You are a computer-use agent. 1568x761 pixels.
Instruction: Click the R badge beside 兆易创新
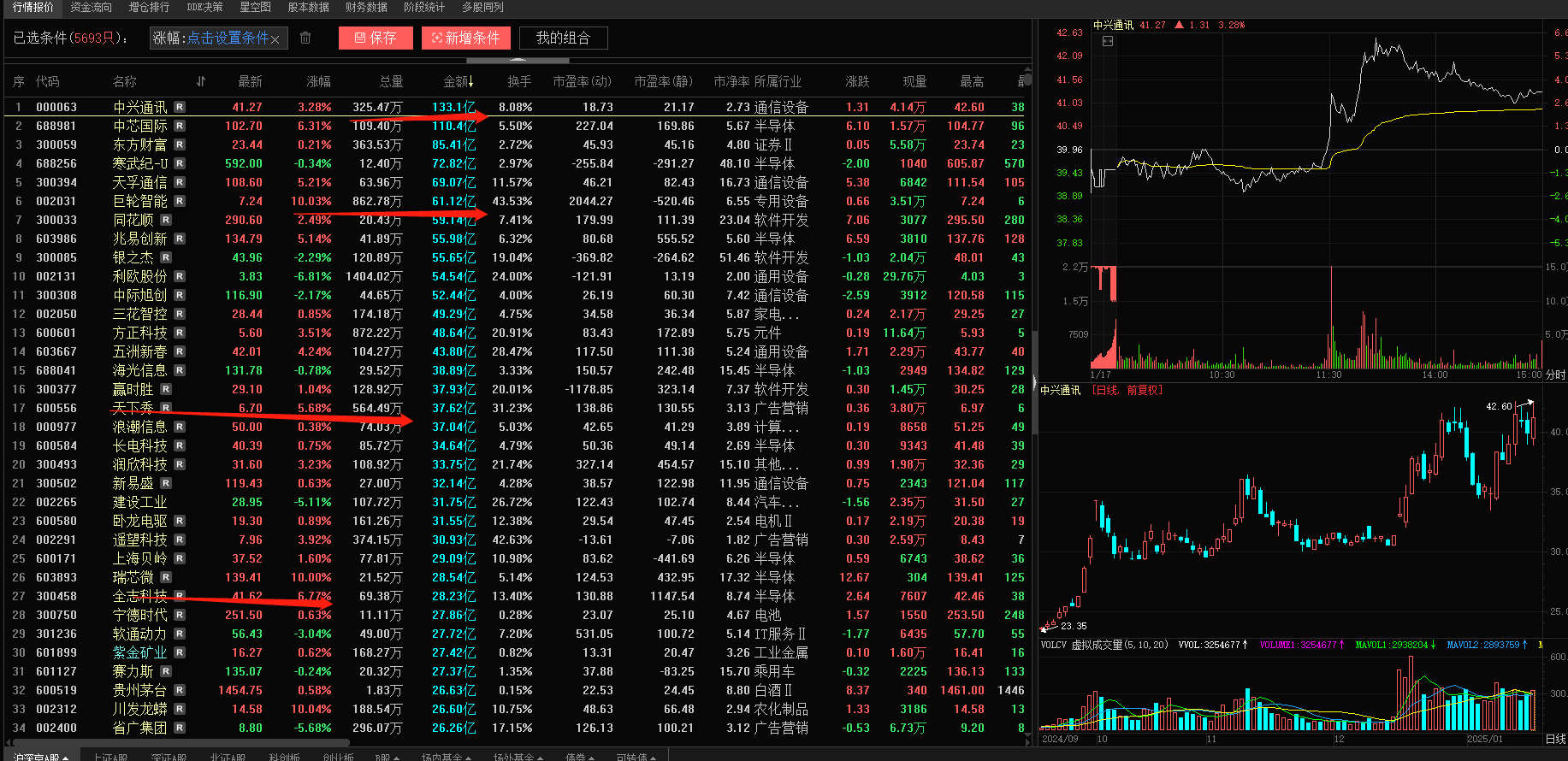click(x=180, y=239)
